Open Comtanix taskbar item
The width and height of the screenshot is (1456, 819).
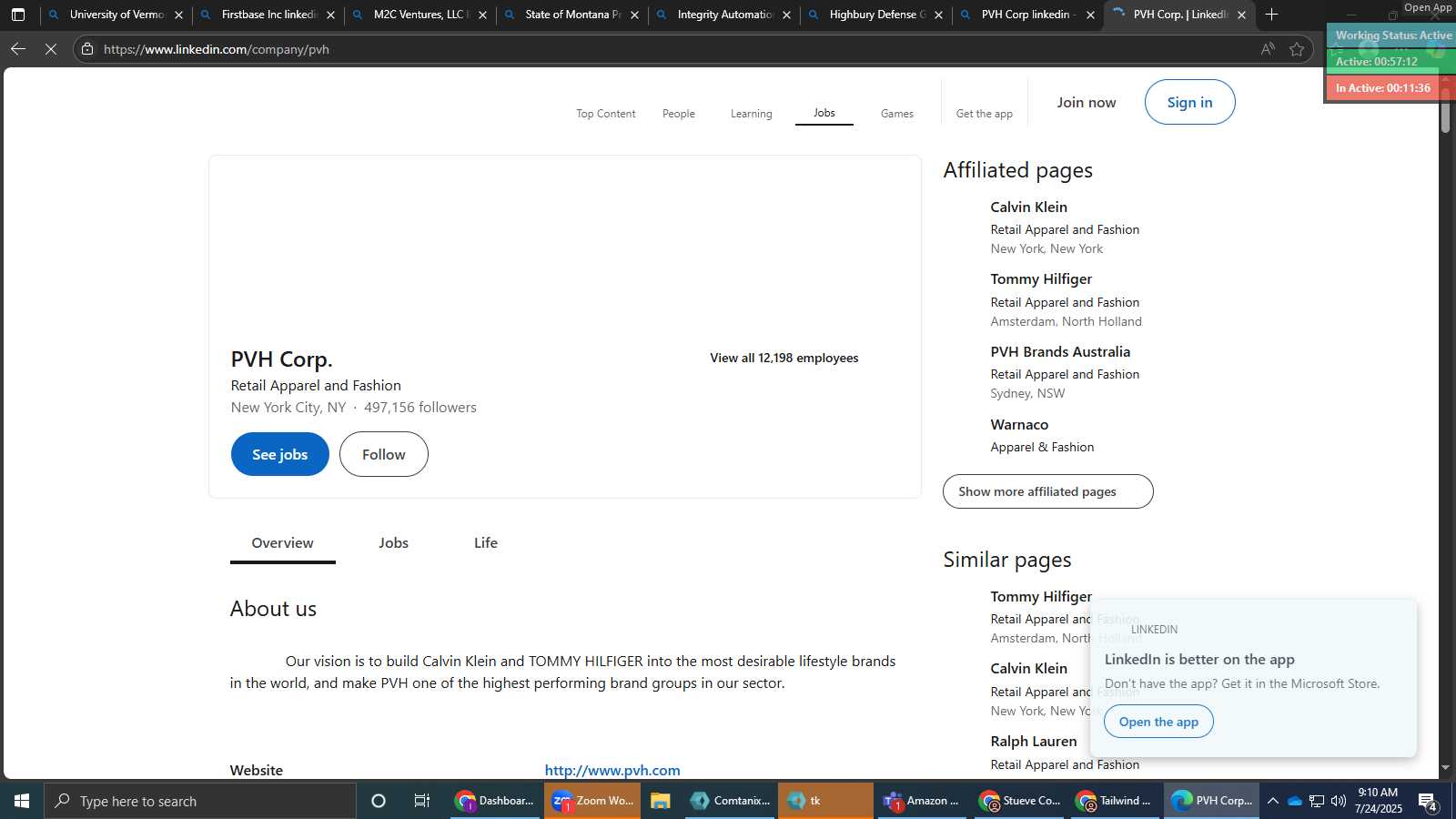point(730,801)
